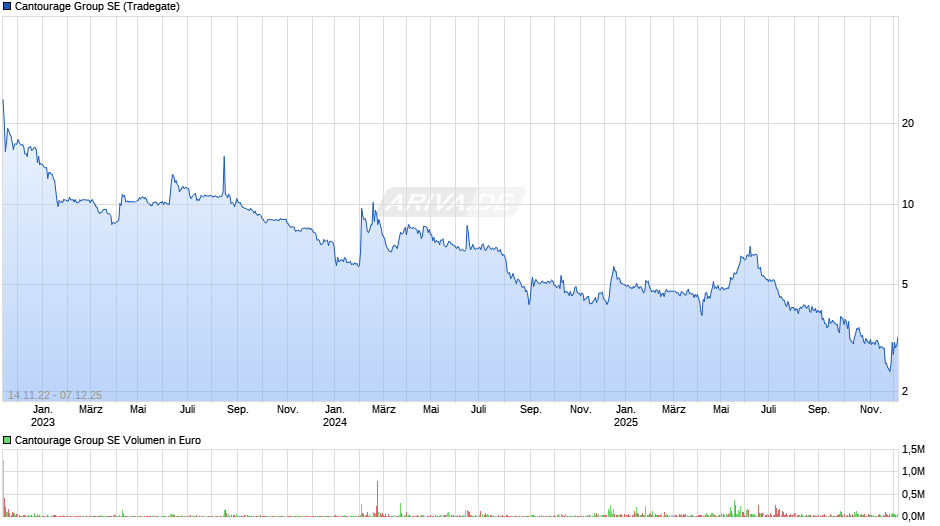This screenshot has width=940, height=526.
Task: Click the 'Mai' label in 2023
Action: [x=138, y=410]
